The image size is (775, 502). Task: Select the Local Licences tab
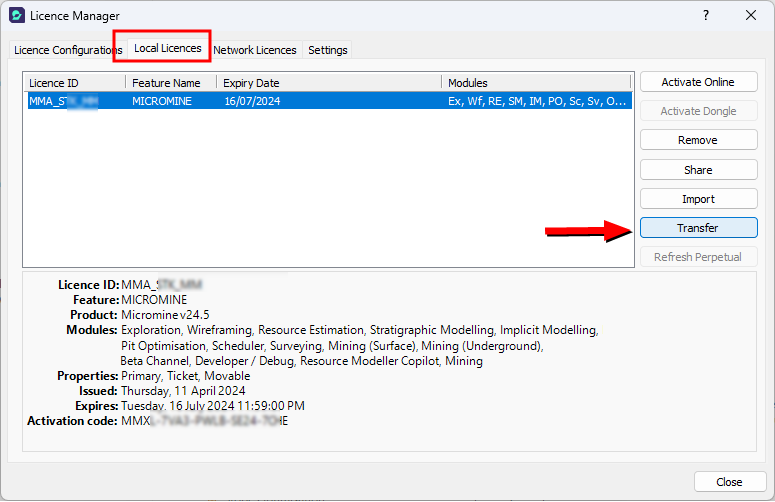168,48
